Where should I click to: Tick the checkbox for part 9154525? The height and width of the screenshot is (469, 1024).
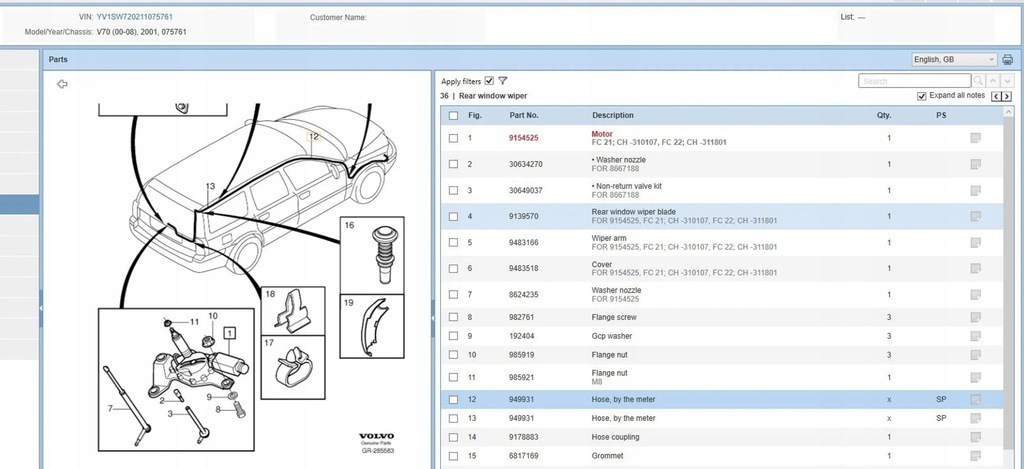(453, 138)
